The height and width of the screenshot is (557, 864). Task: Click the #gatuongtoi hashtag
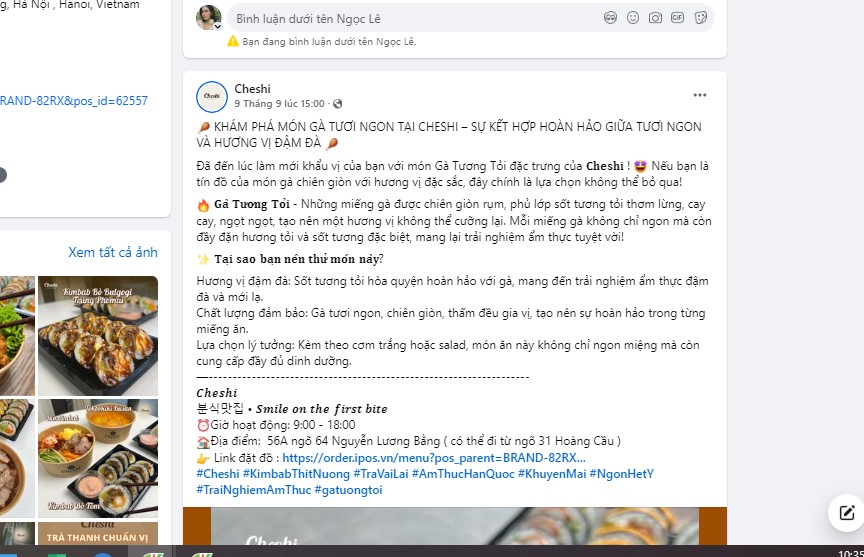point(348,490)
